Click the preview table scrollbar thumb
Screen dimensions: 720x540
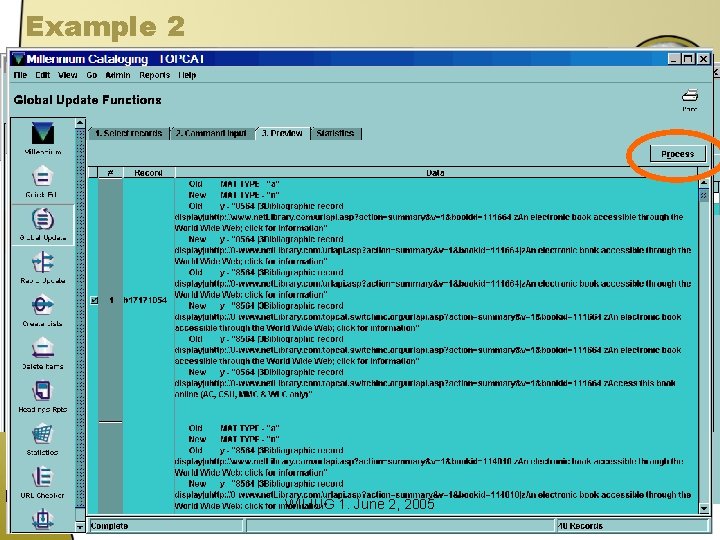704,195
